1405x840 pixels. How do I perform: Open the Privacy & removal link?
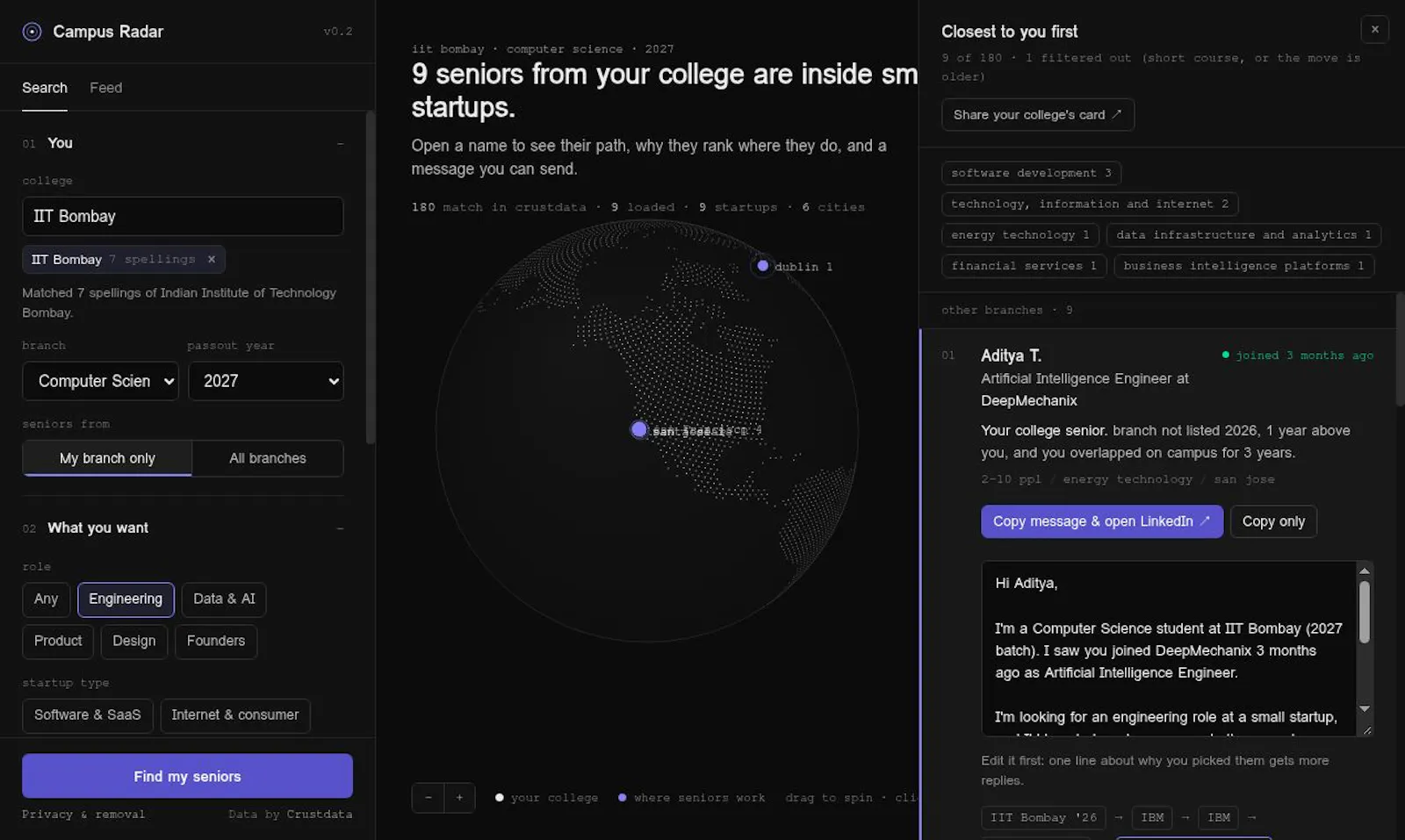click(x=83, y=815)
